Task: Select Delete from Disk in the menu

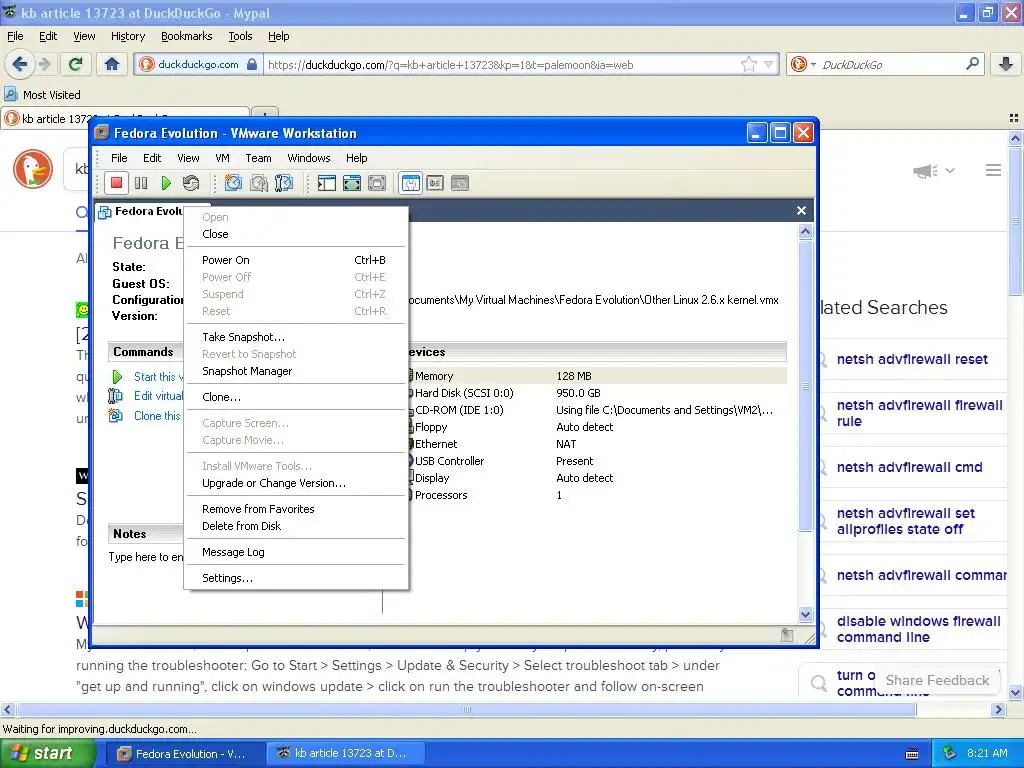Action: pyautogui.click(x=295, y=526)
